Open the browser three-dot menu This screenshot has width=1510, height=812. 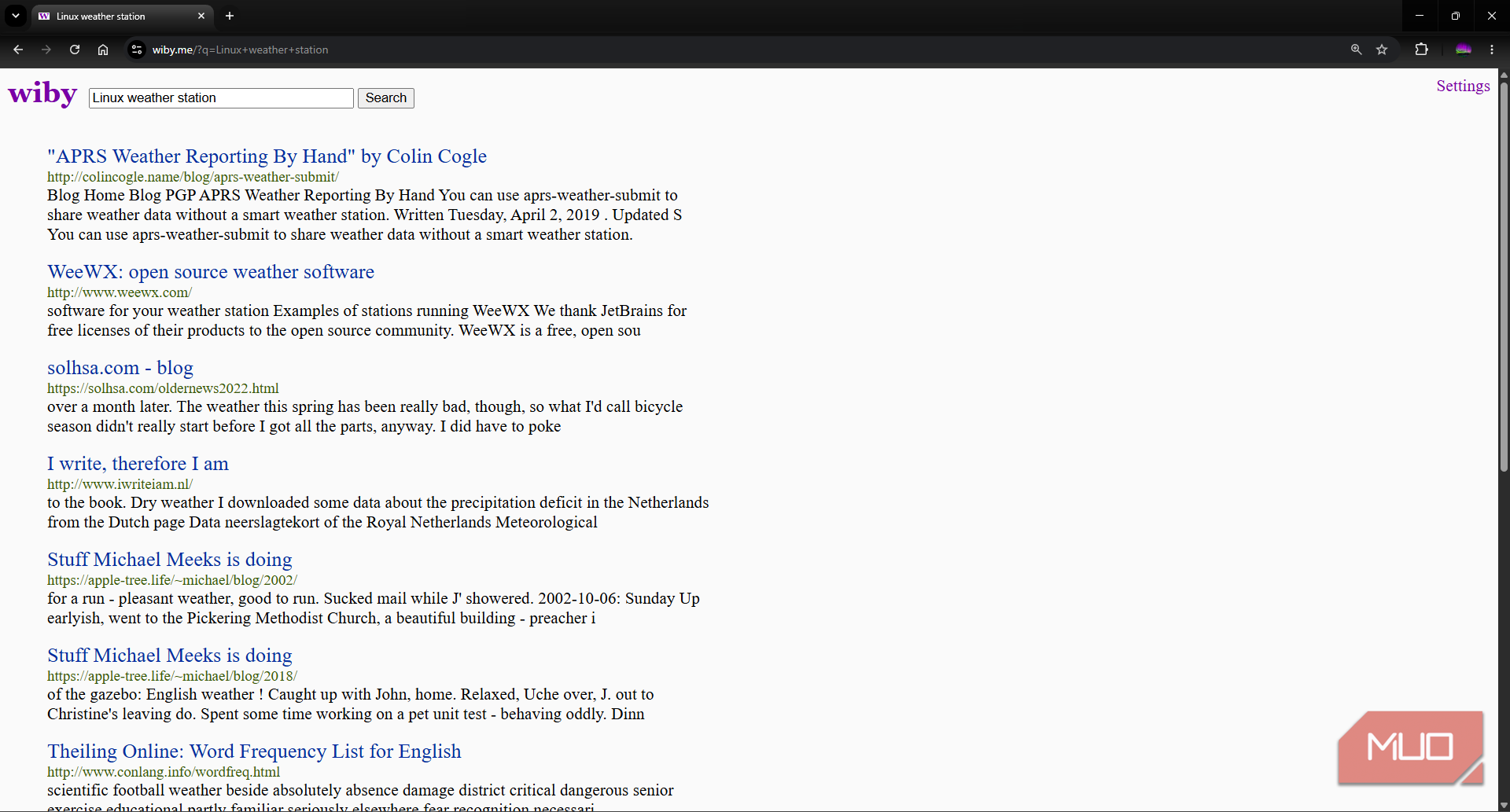[x=1492, y=50]
